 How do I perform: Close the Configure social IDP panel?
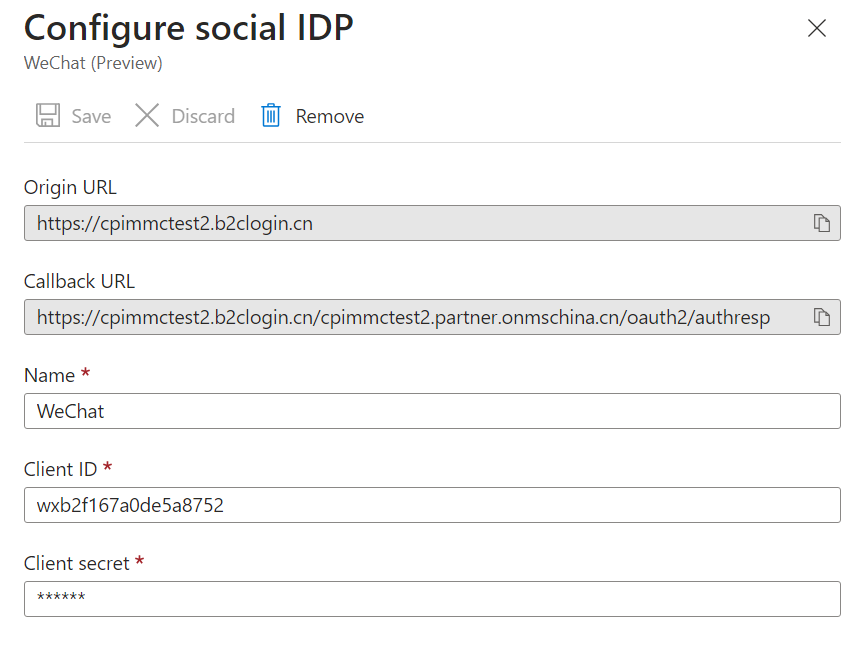(817, 28)
